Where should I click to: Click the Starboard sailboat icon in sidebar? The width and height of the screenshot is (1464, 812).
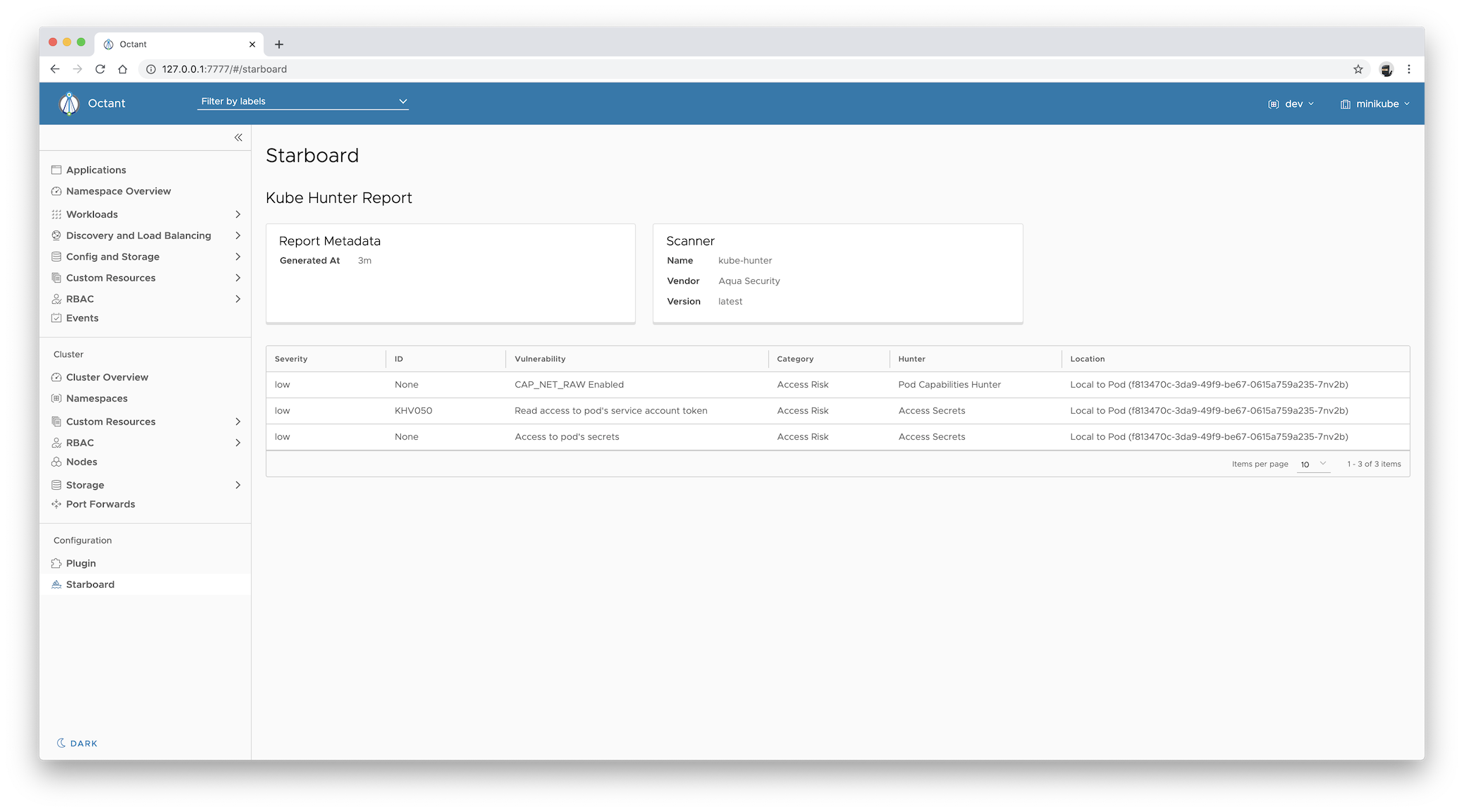click(56, 584)
